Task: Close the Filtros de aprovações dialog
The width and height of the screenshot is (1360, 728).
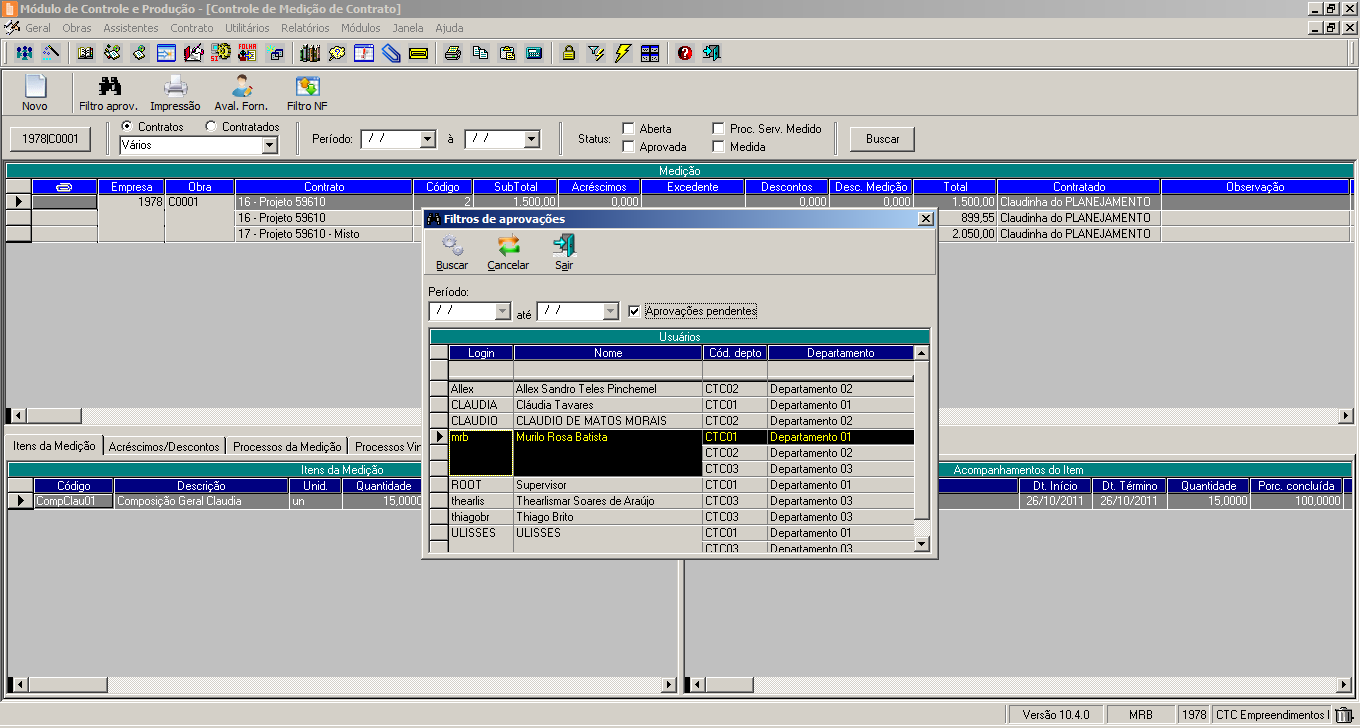Action: pyautogui.click(x=926, y=219)
